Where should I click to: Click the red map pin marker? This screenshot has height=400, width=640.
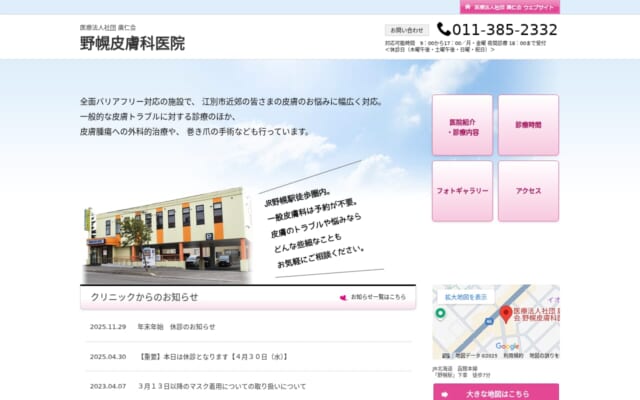click(506, 314)
